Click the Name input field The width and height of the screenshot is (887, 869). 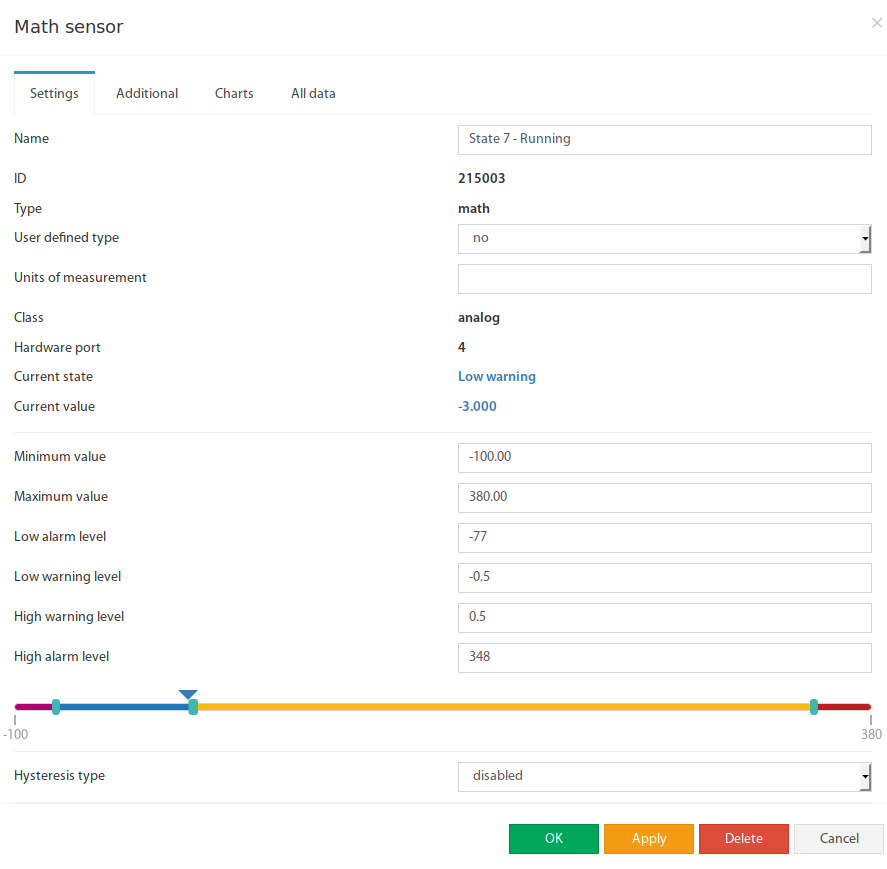(x=665, y=140)
